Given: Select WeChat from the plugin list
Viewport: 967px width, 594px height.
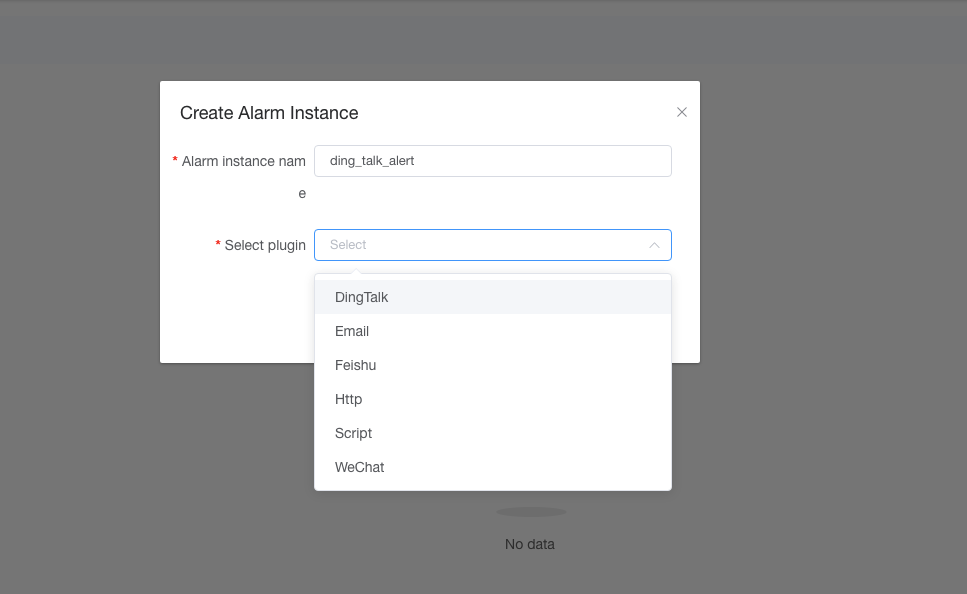Looking at the screenshot, I should pyautogui.click(x=360, y=467).
